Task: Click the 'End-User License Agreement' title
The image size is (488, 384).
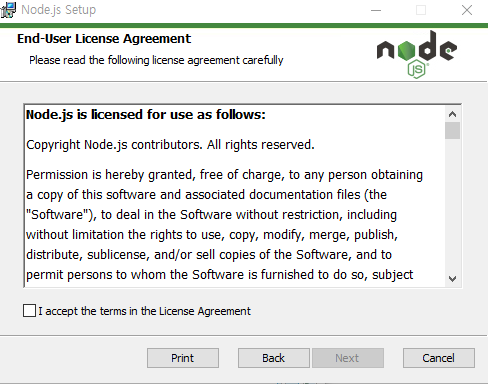Action: pos(104,39)
